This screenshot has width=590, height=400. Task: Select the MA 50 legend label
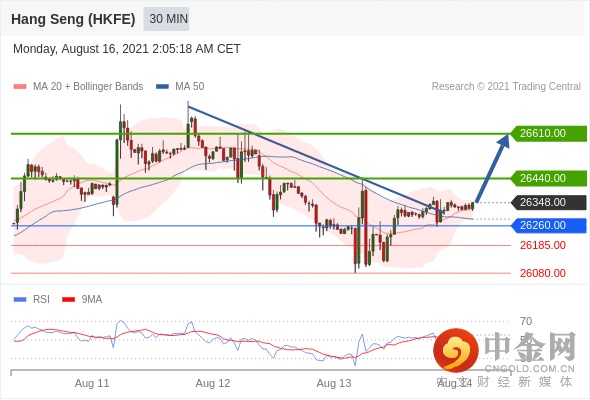pos(190,87)
